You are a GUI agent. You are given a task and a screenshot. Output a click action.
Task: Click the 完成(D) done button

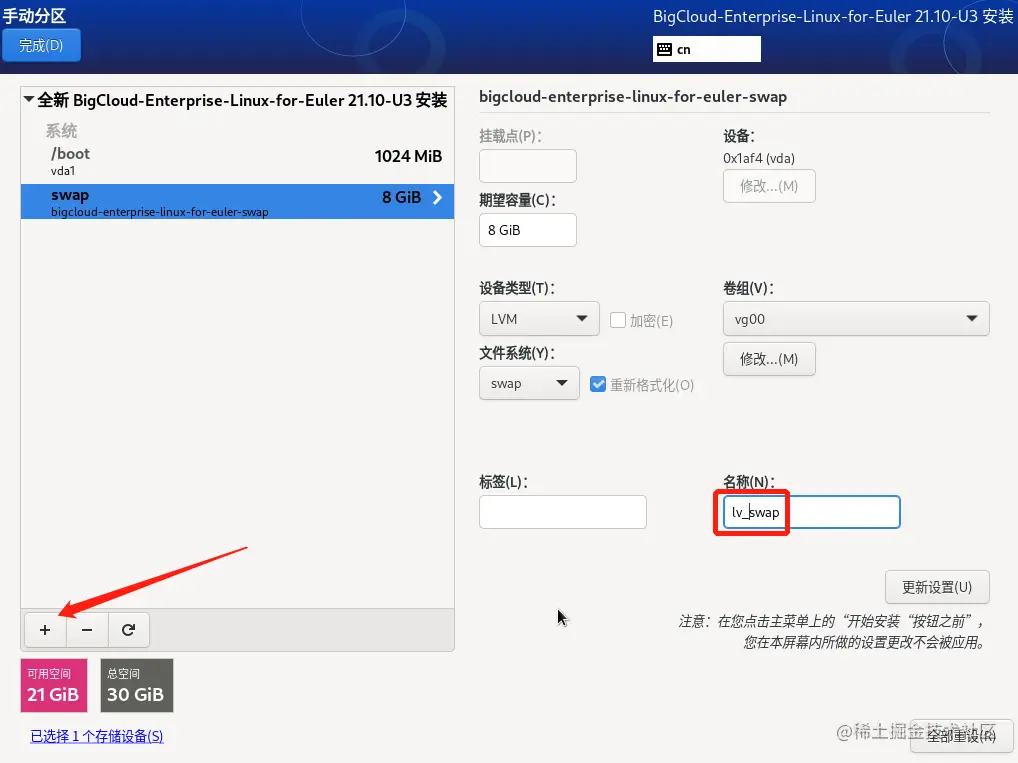[x=42, y=45]
